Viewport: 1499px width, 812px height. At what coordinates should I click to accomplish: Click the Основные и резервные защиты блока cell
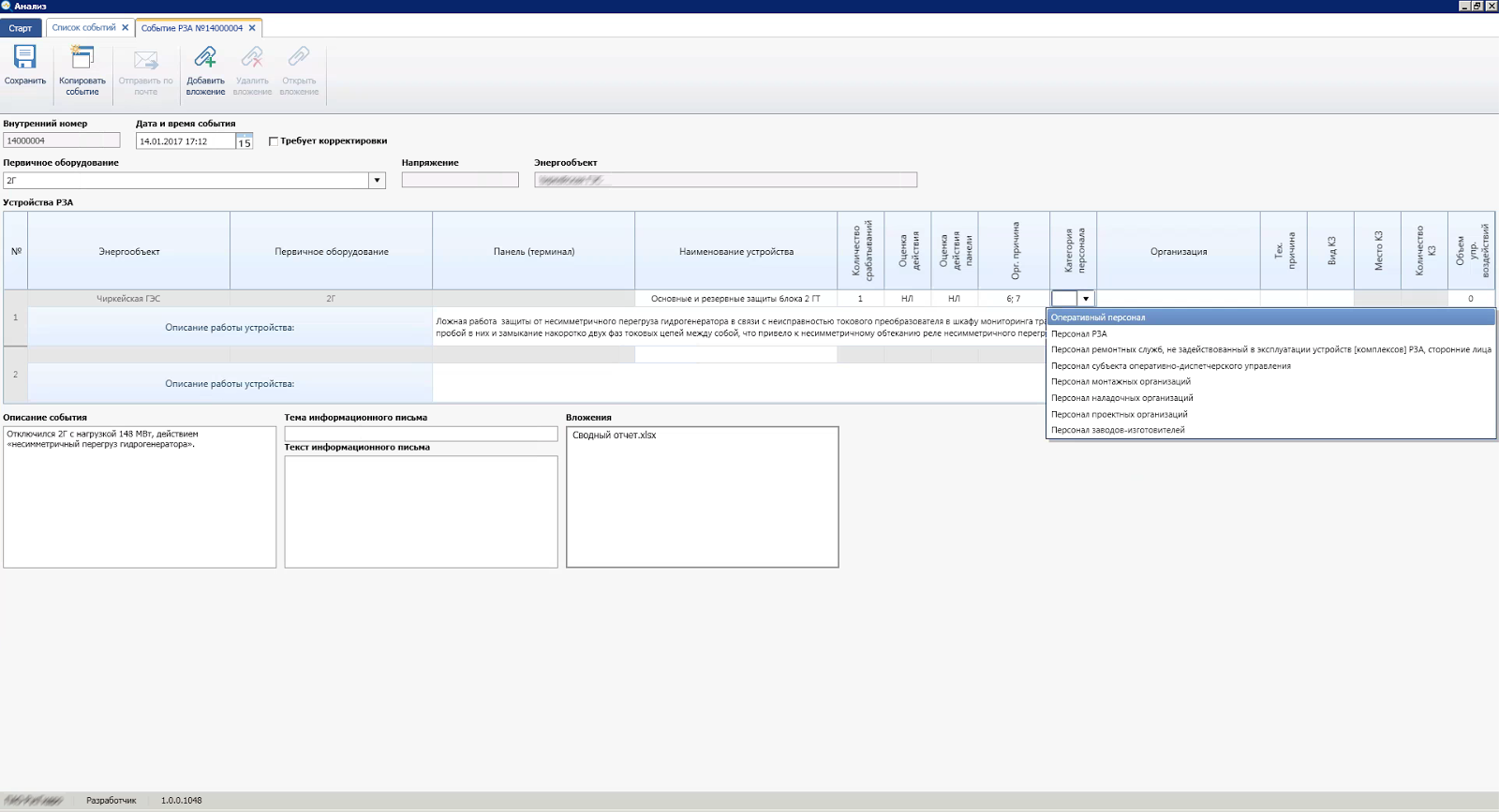click(736, 299)
